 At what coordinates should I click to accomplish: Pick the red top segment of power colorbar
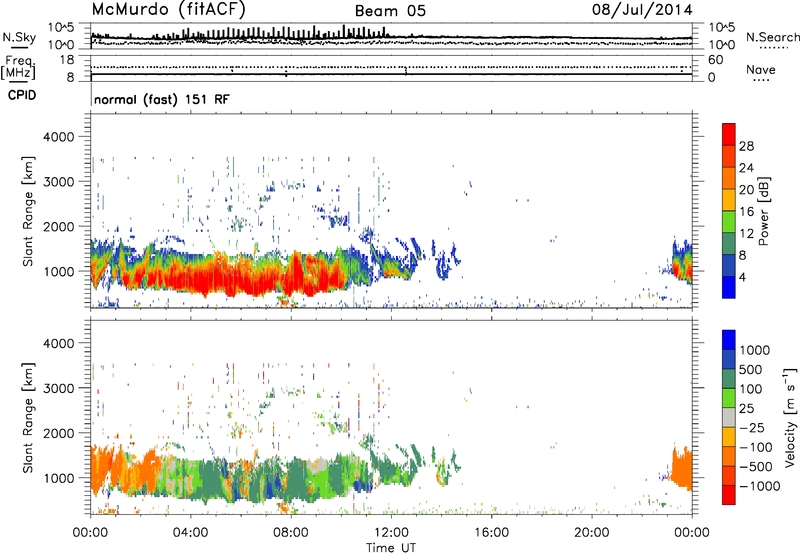[x=729, y=134]
